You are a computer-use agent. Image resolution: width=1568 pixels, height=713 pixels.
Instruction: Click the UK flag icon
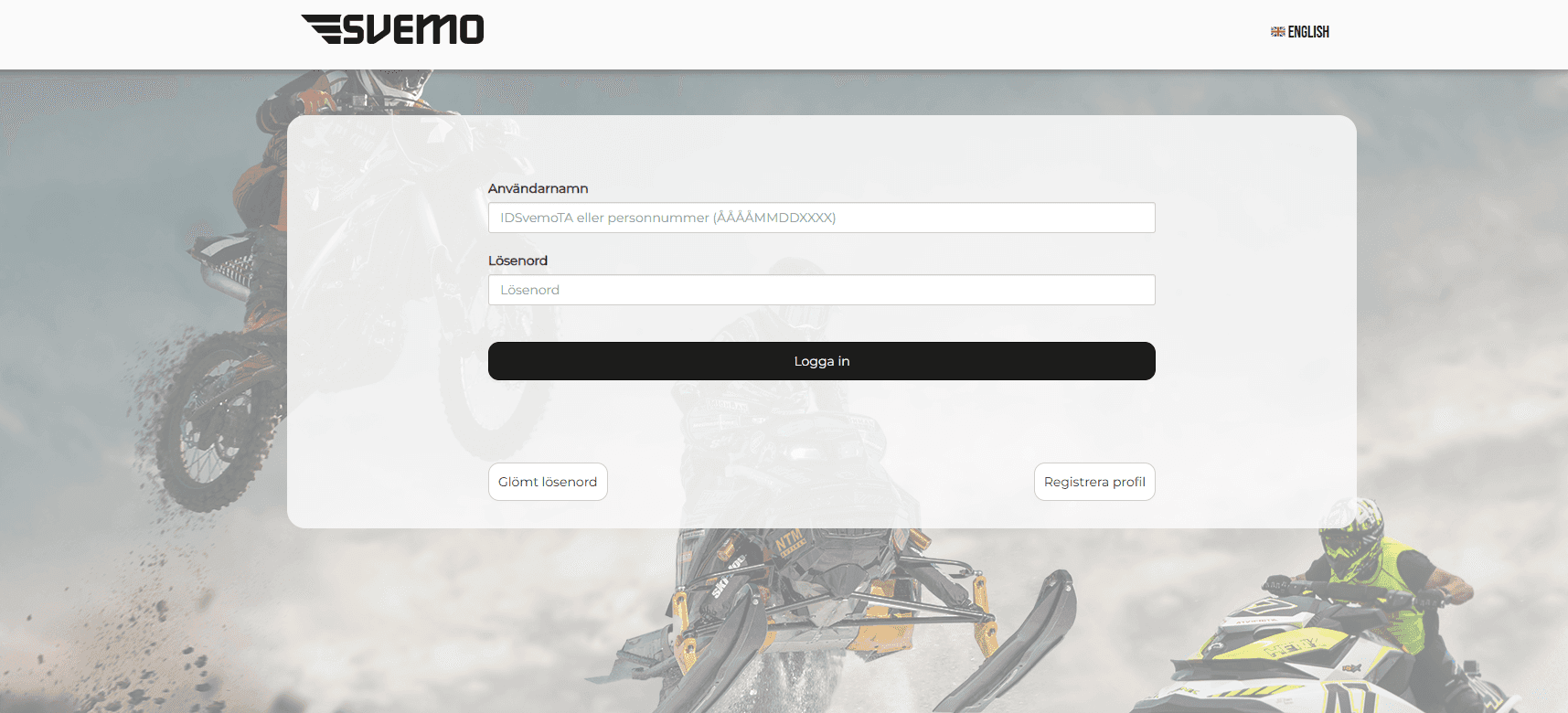coord(1277,32)
